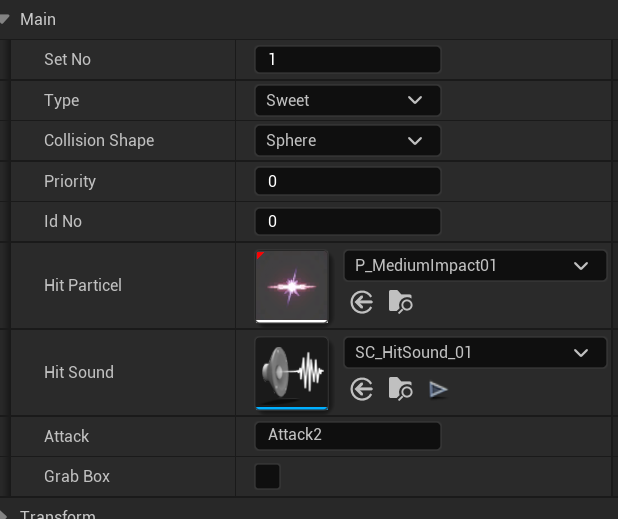Click the Attack field containing Attack2

[348, 436]
